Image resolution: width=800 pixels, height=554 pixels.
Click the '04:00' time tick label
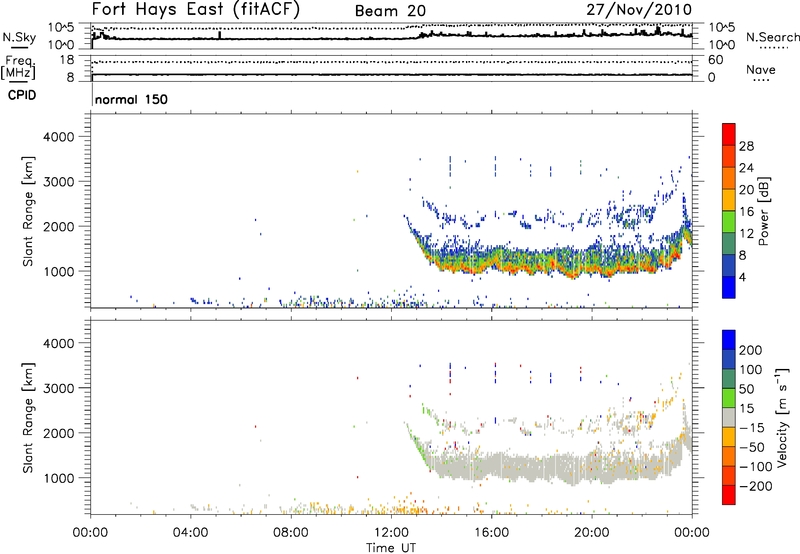click(x=191, y=533)
